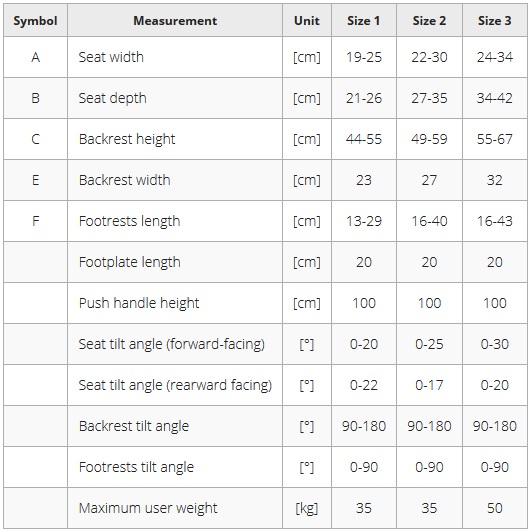531x531 pixels.
Task: Click the Measurement column header
Action: tap(175, 21)
